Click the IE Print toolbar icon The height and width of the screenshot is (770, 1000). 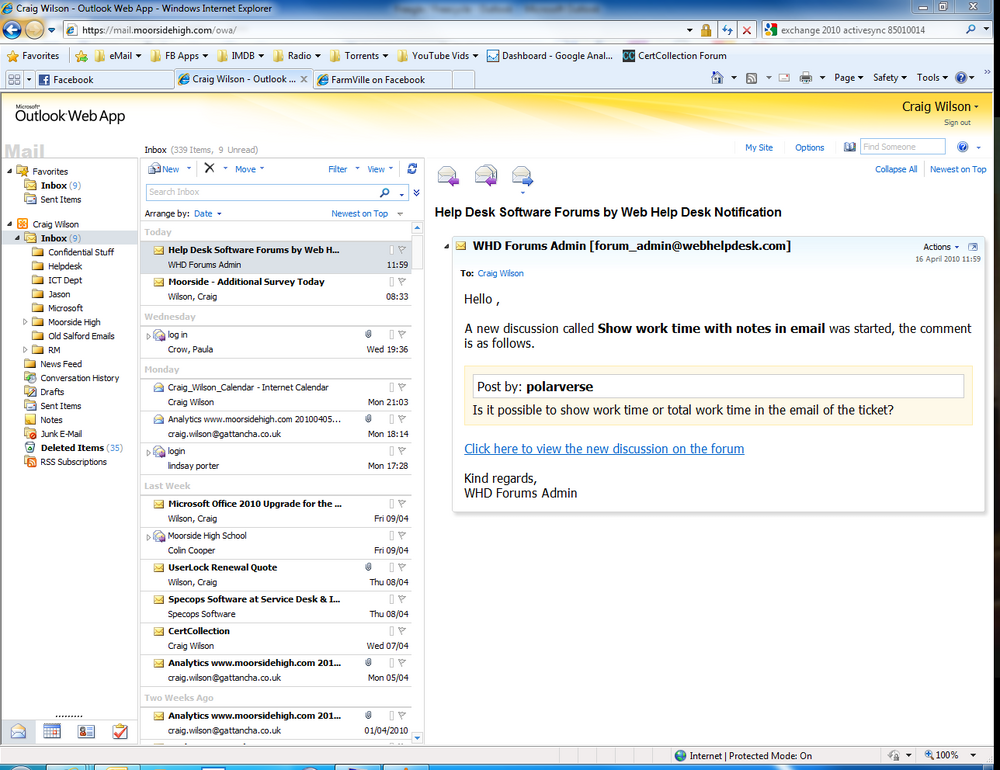click(x=806, y=78)
